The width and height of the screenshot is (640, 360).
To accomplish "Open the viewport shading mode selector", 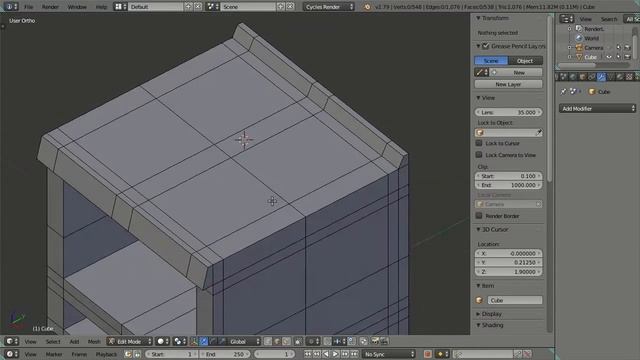I will pyautogui.click(x=162, y=342).
